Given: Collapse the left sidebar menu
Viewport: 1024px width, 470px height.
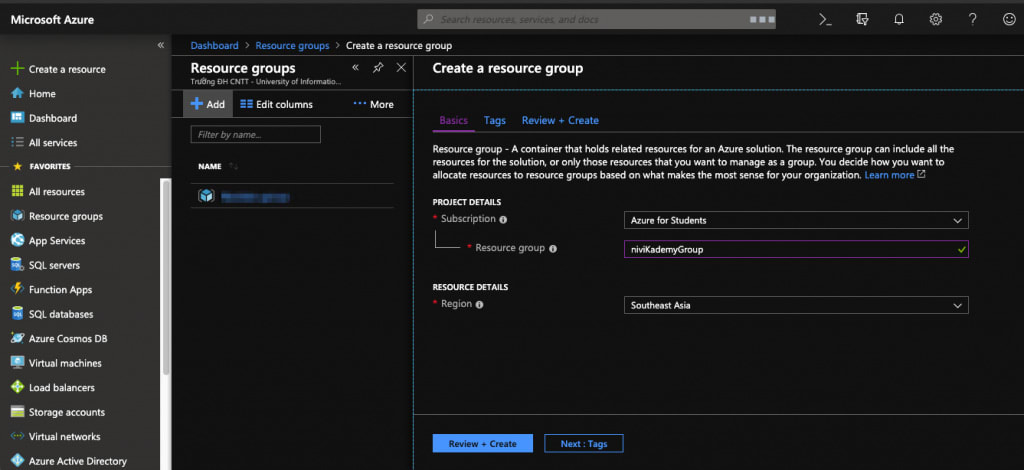Looking at the screenshot, I should [x=161, y=45].
